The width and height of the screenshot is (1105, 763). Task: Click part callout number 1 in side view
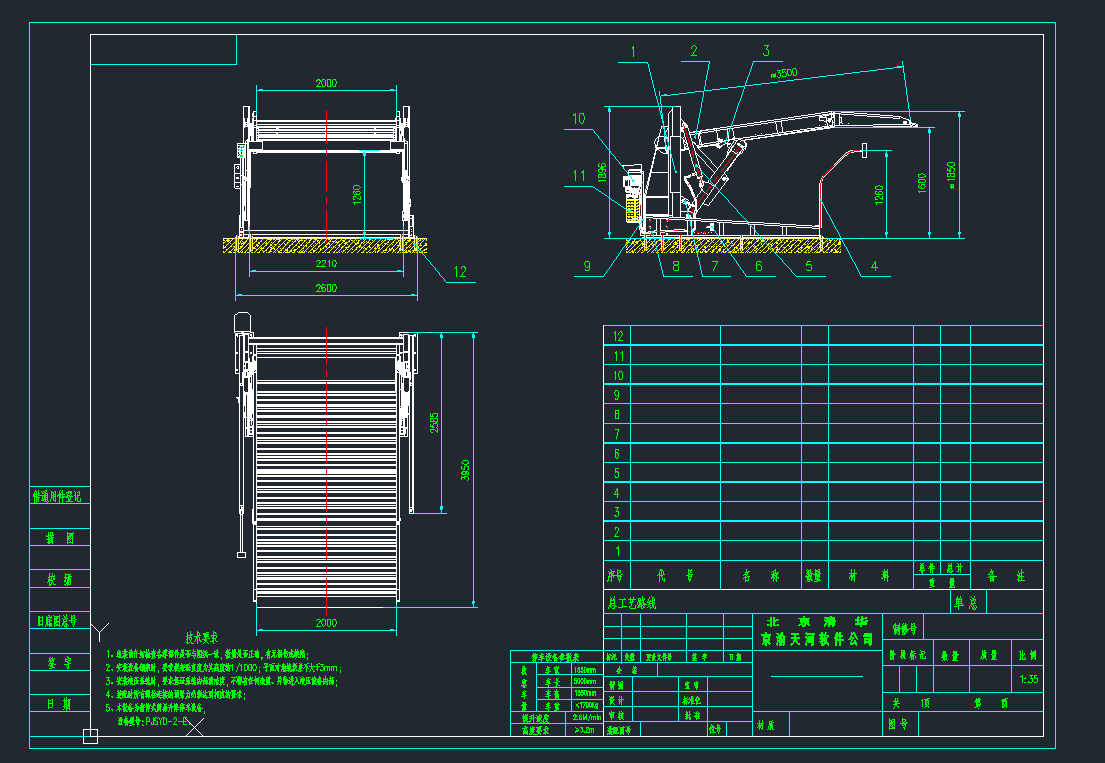click(632, 50)
